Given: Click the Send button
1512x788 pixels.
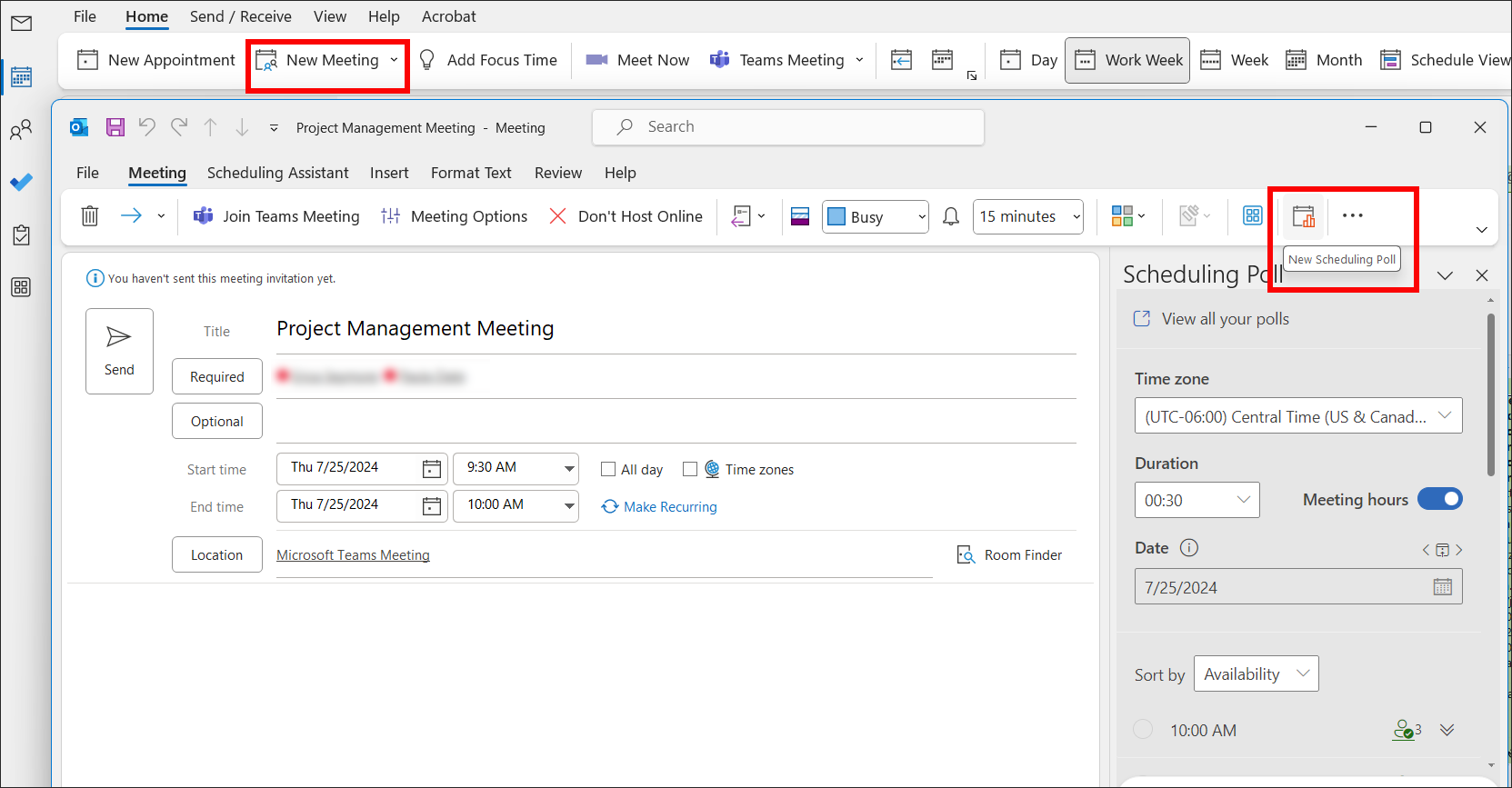Looking at the screenshot, I should pos(119,351).
